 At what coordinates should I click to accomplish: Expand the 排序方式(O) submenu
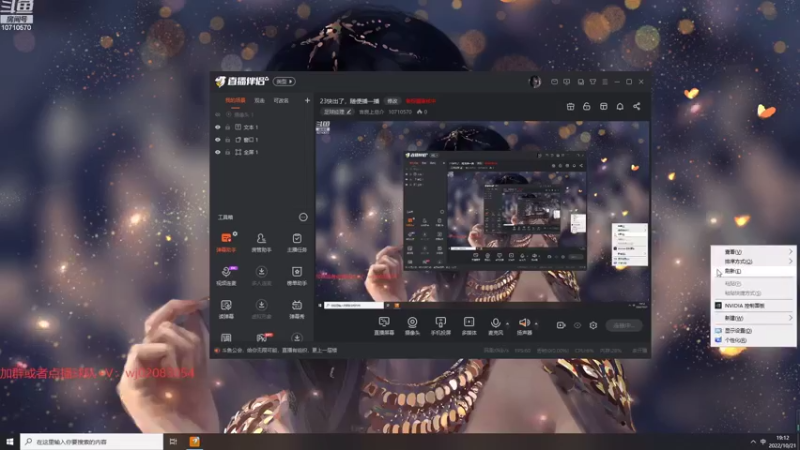click(x=753, y=261)
